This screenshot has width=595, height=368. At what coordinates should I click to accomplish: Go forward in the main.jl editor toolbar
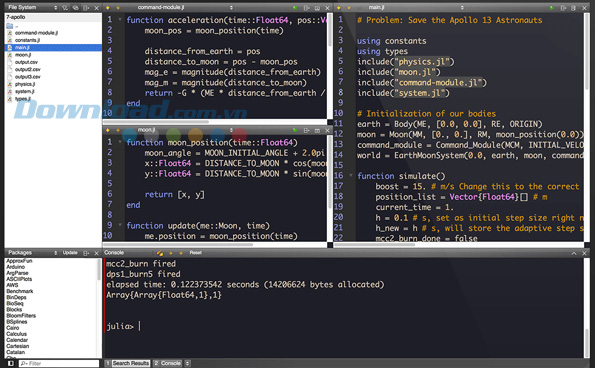coord(349,8)
